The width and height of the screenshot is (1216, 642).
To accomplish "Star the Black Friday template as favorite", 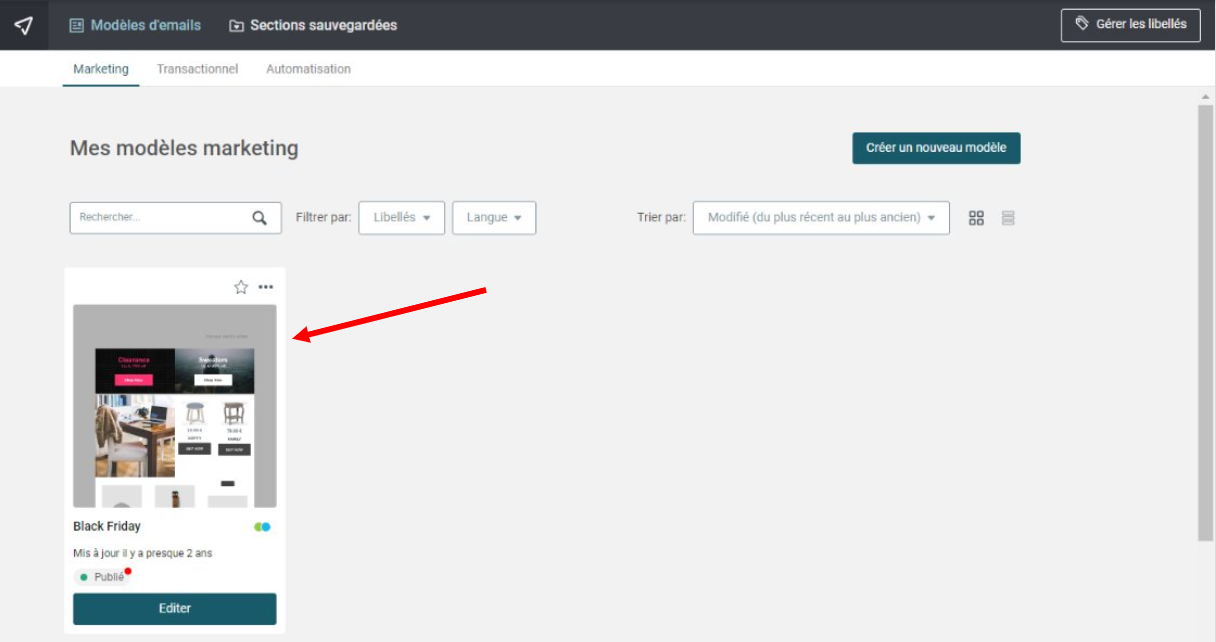I will click(x=241, y=287).
